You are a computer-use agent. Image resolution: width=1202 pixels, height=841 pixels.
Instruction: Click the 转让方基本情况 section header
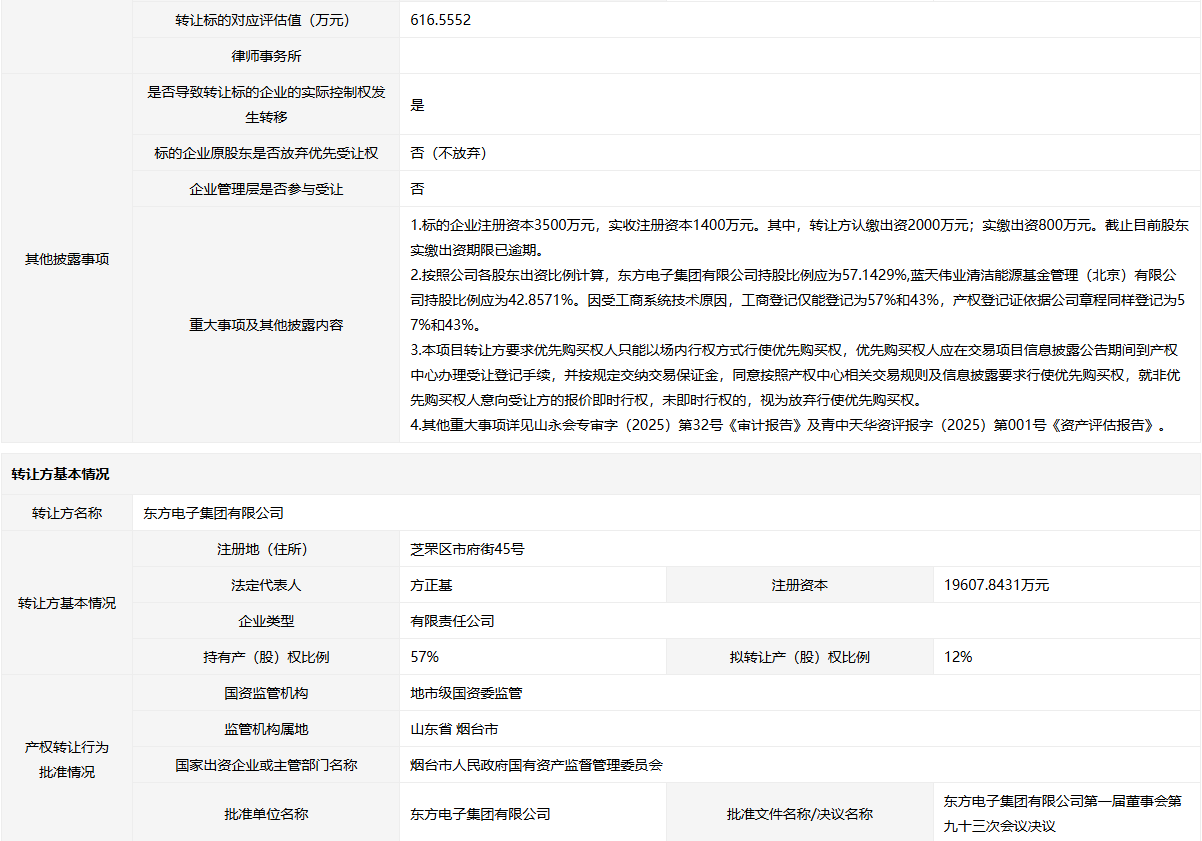click(x=61, y=474)
